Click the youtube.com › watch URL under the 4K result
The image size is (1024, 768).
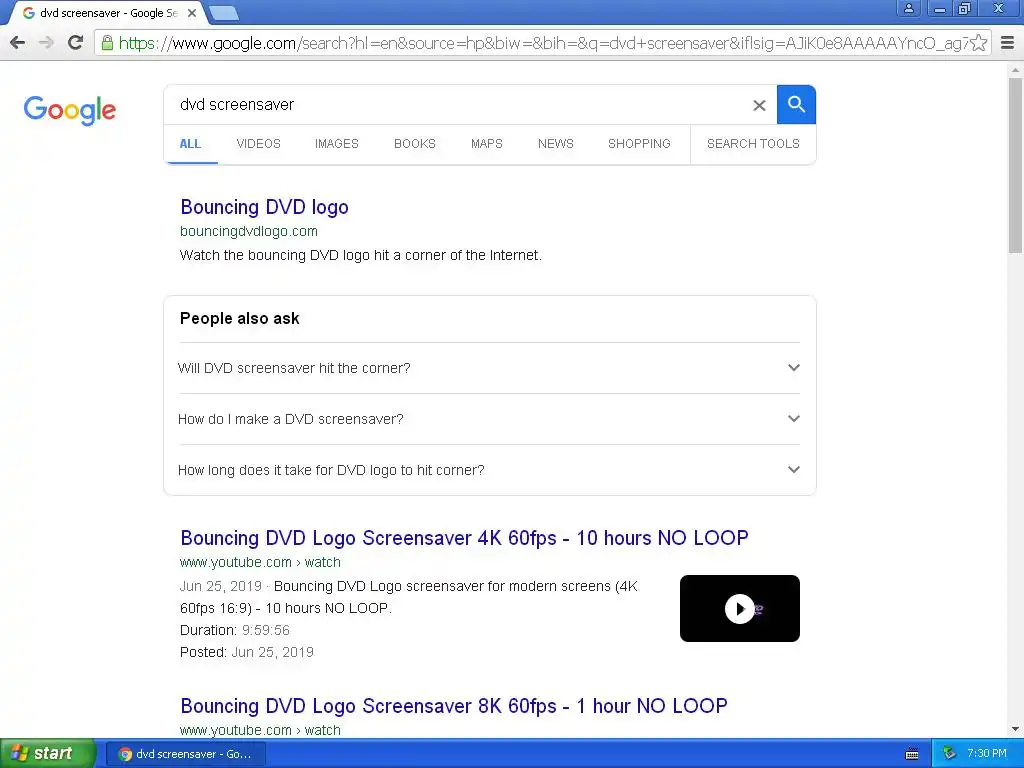coord(260,562)
